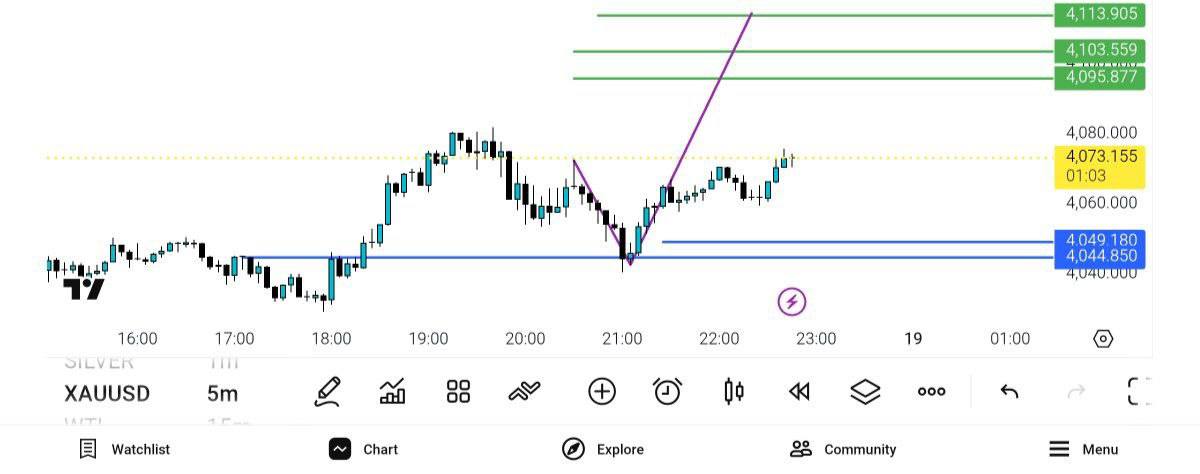
Task: Enter fullscreen chart mode
Action: click(1139, 392)
